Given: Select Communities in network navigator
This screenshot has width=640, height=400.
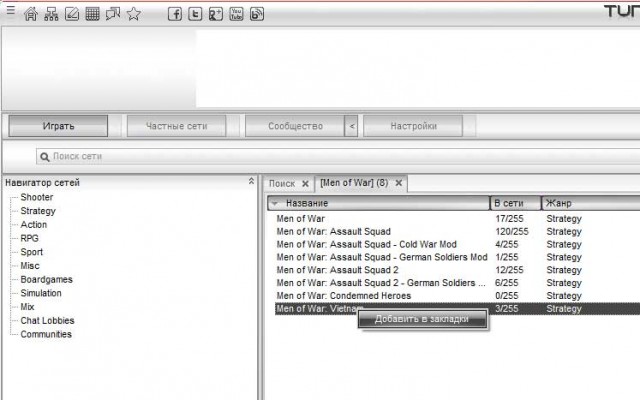Looking at the screenshot, I should click(46, 334).
